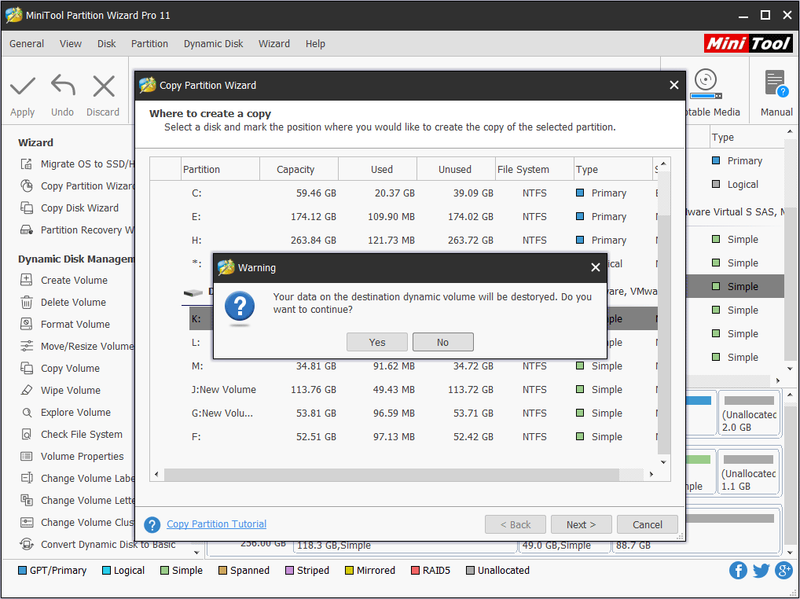Click No in the Warning dialog
This screenshot has height=599, width=800.
pos(443,342)
